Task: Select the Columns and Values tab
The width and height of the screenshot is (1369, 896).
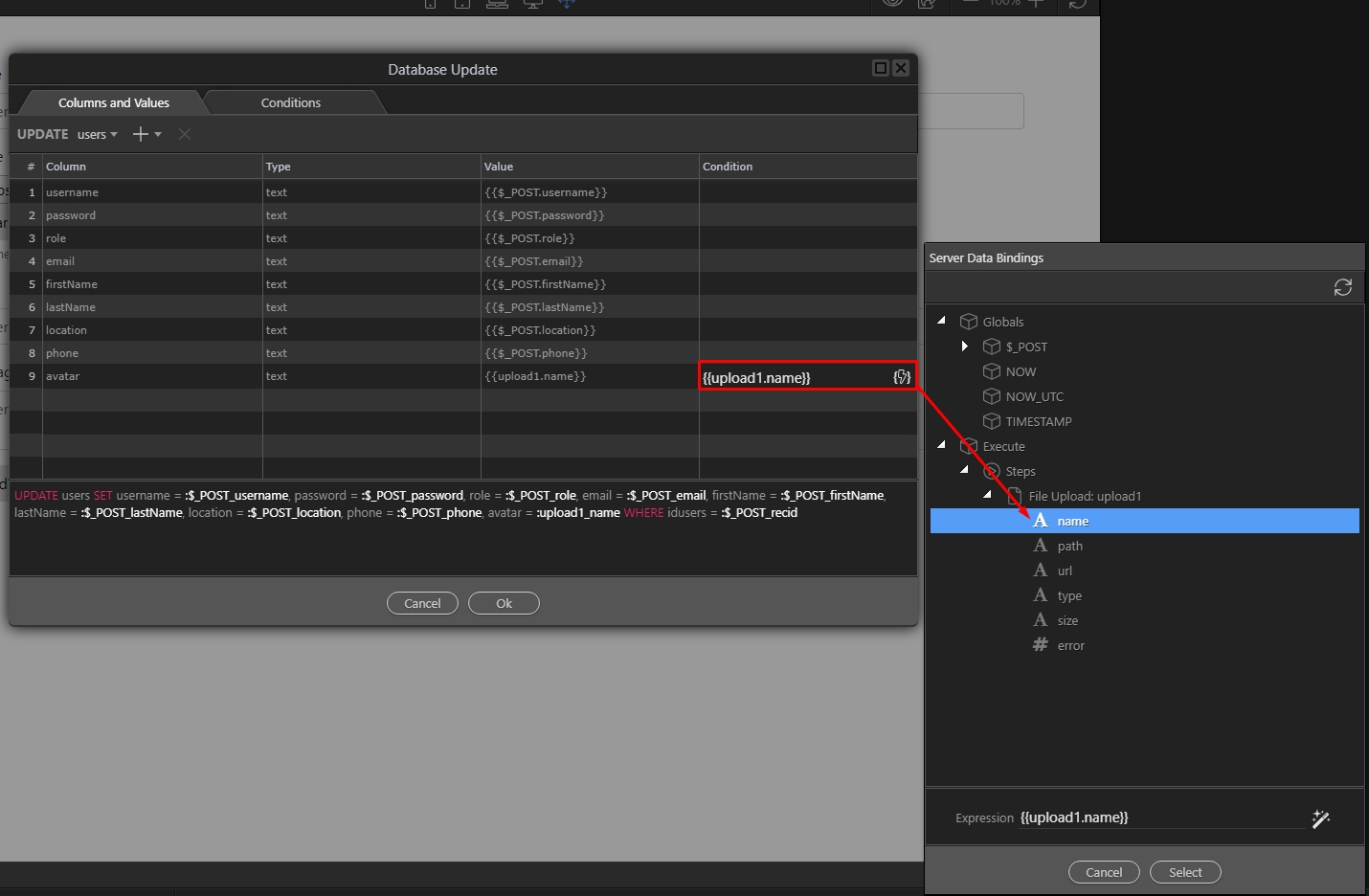Action: pos(113,102)
